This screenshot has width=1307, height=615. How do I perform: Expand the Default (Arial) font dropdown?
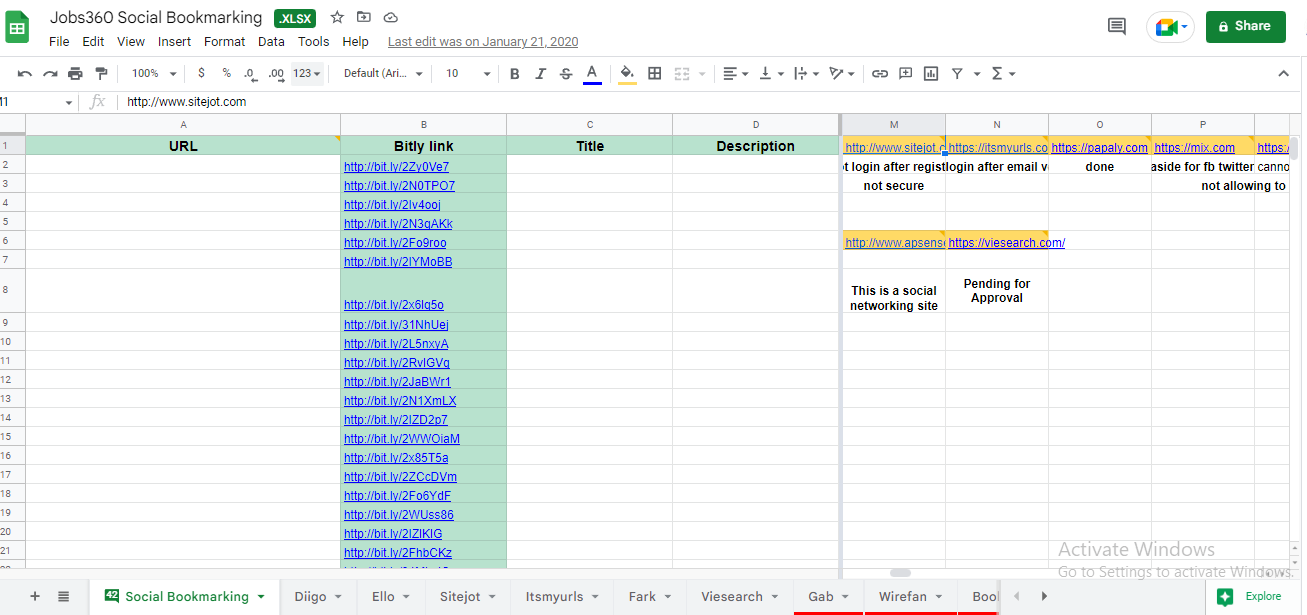(383, 73)
